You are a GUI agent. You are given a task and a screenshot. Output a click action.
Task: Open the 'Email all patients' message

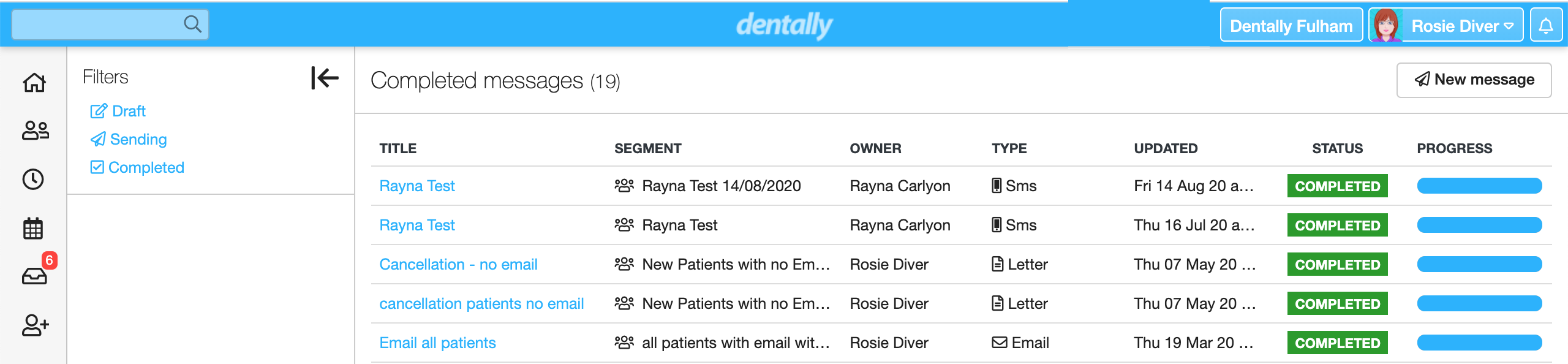coord(437,343)
